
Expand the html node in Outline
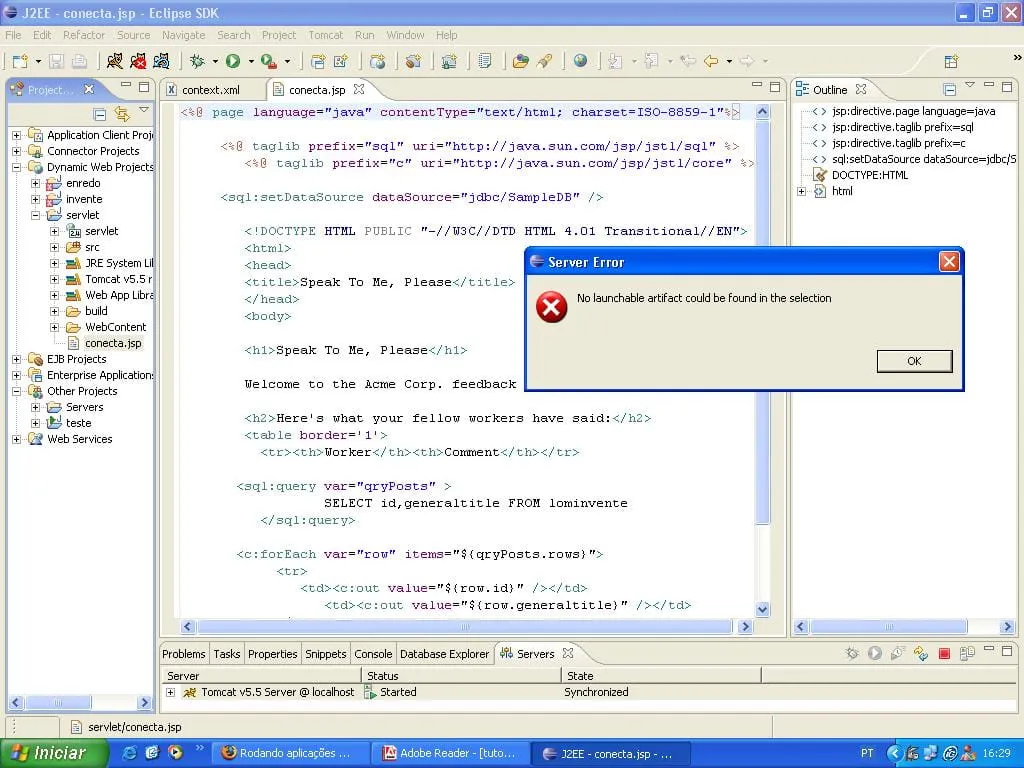[x=801, y=191]
